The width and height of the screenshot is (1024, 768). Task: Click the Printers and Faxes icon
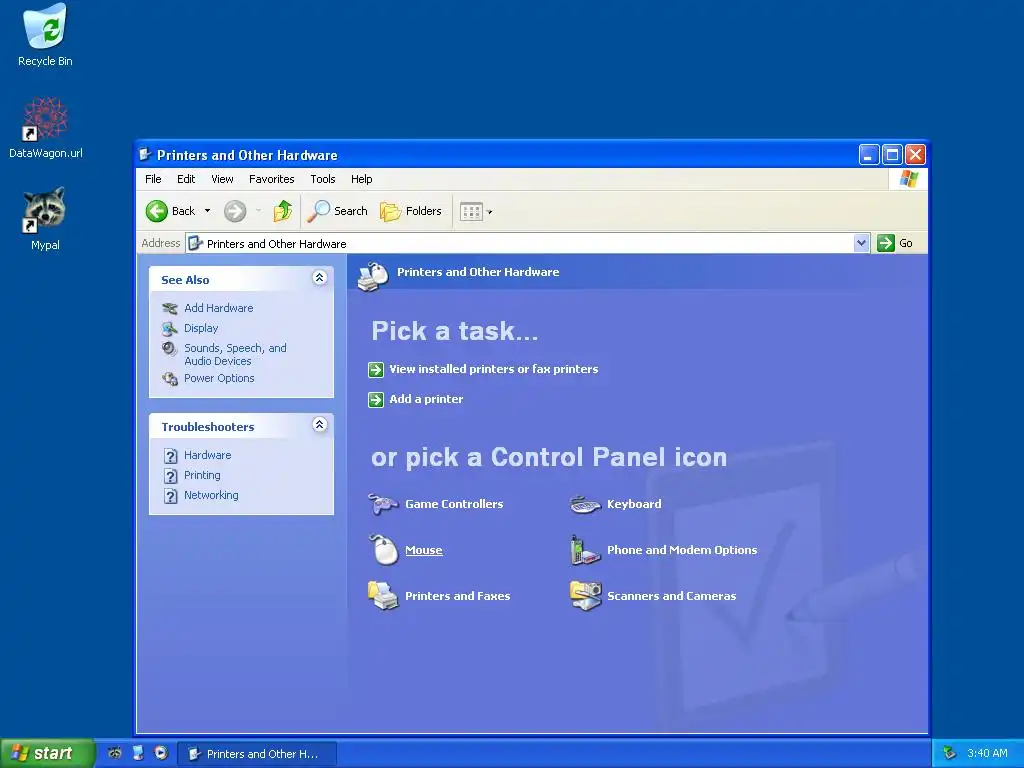(383, 596)
